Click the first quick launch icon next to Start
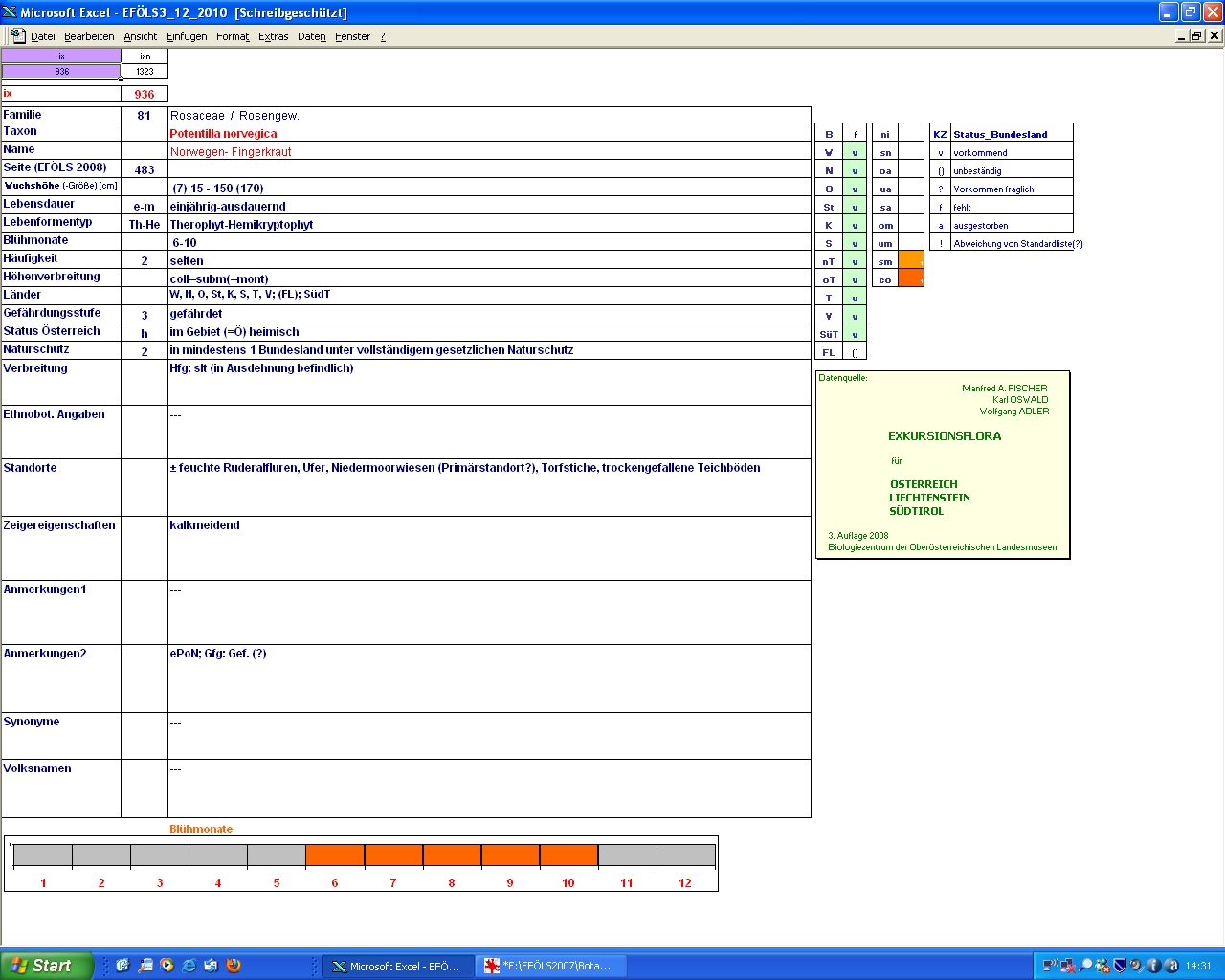This screenshot has height=980, width=1225. pyautogui.click(x=122, y=966)
